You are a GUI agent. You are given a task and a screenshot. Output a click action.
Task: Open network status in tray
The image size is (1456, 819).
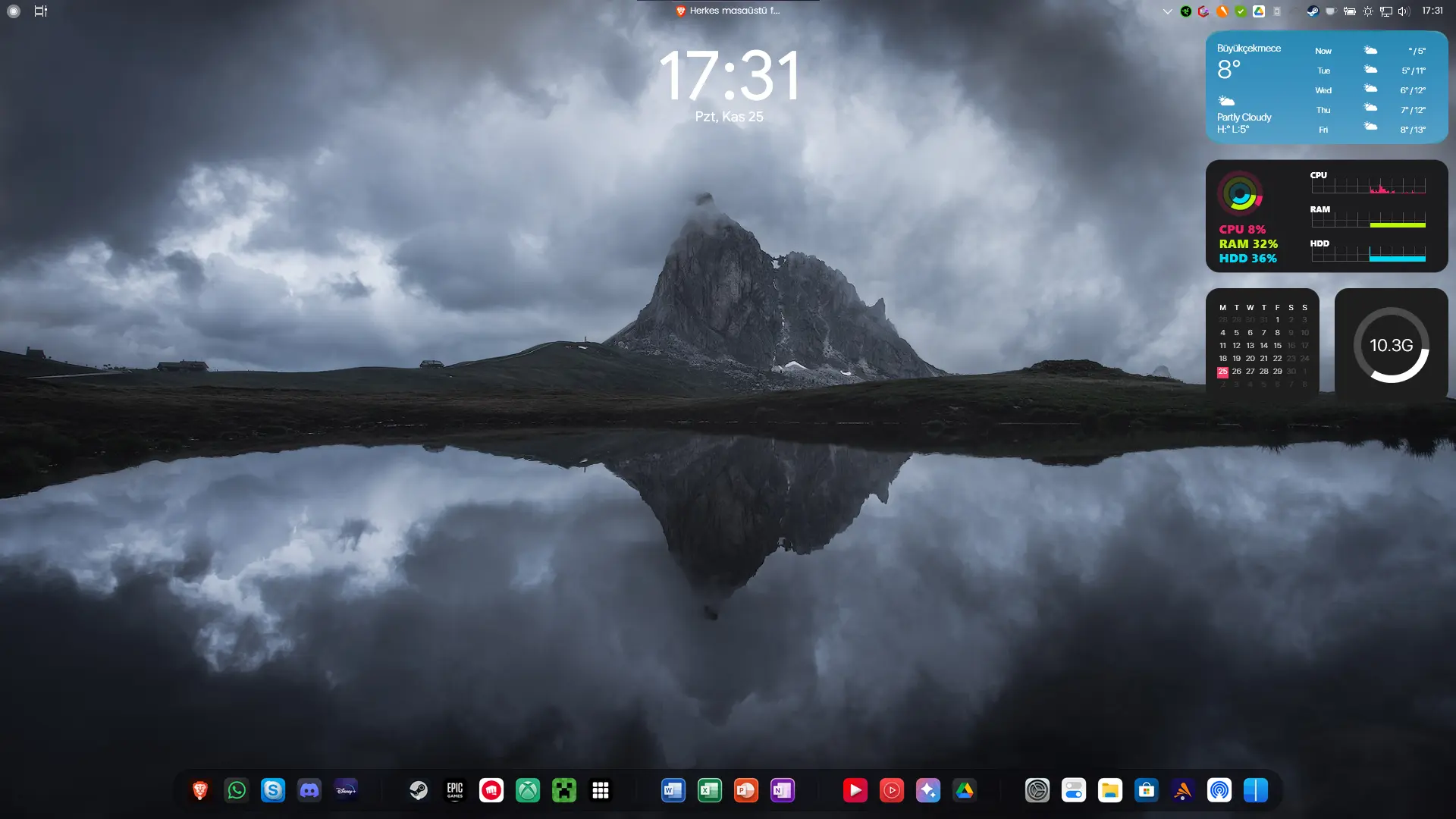point(1386,11)
